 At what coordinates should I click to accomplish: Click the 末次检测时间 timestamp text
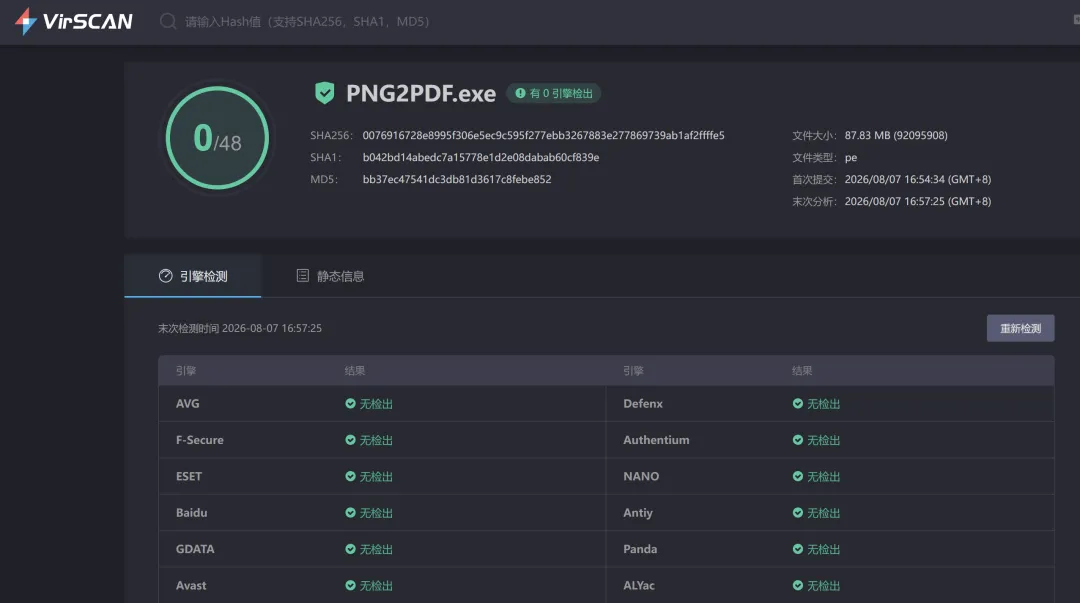pos(240,328)
